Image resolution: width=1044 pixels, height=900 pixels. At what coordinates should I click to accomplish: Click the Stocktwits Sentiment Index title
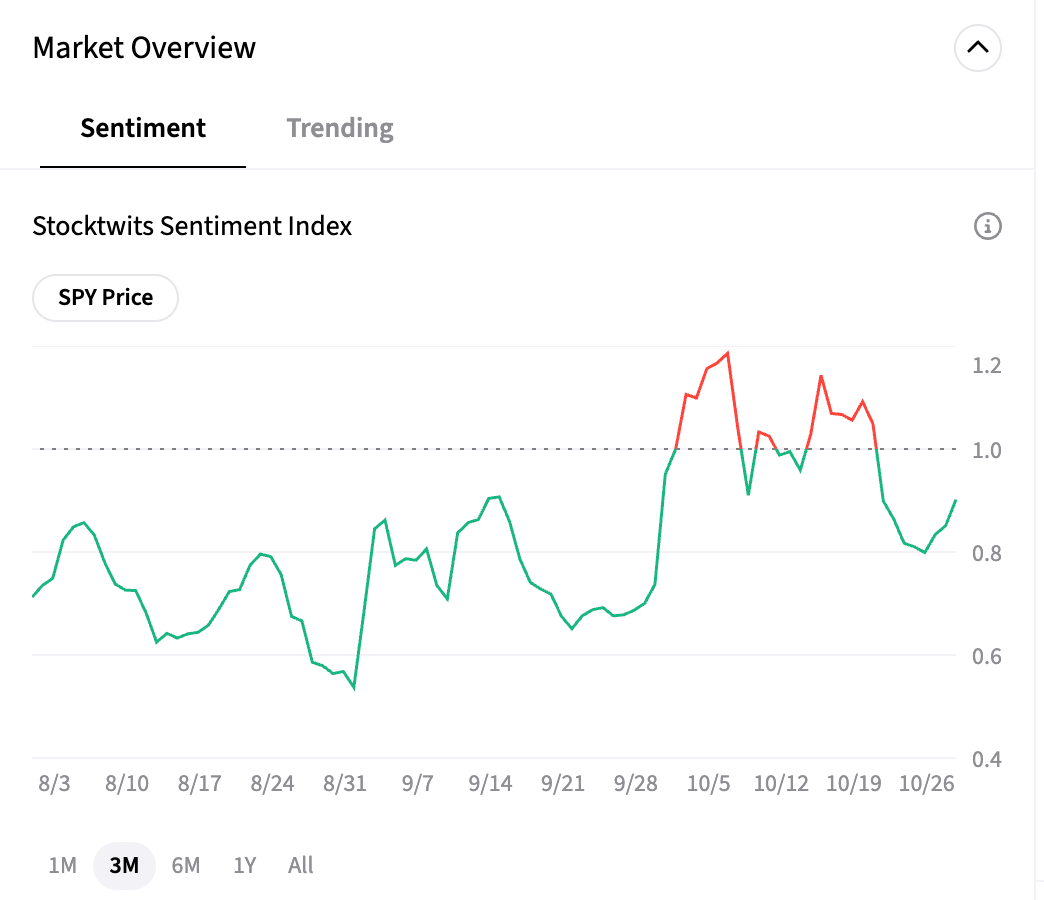click(192, 226)
